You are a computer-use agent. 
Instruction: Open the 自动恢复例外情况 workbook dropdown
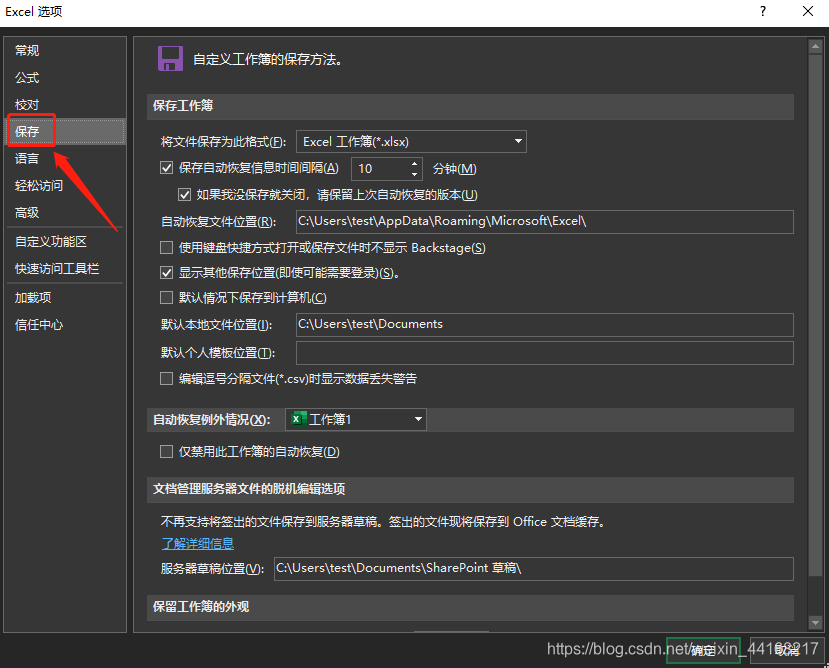[356, 419]
